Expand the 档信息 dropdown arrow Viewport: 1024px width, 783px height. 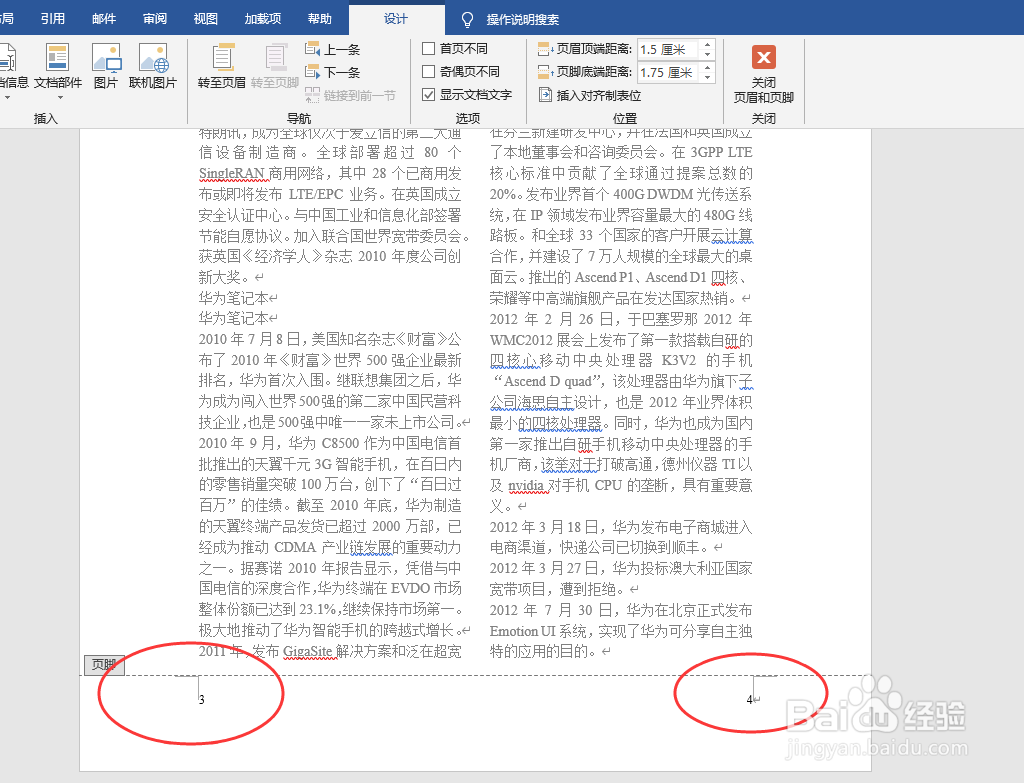click(x=7, y=97)
